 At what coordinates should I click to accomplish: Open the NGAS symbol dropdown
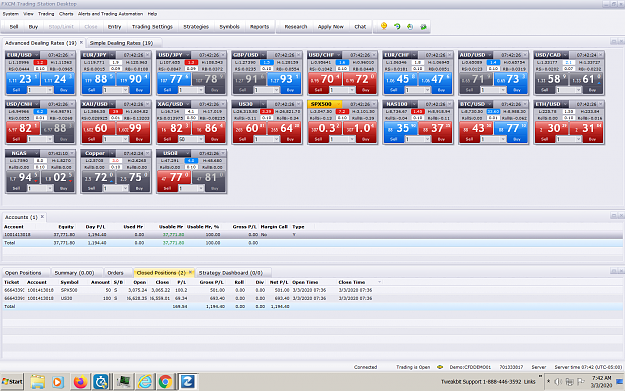36,153
